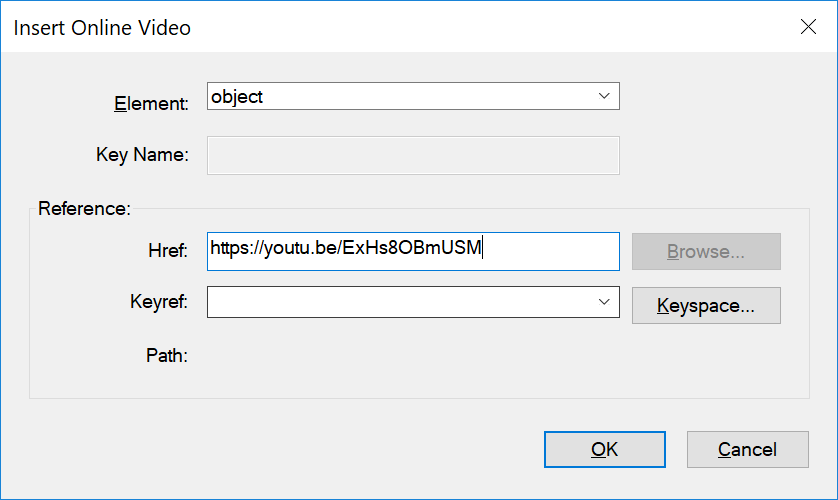Viewport: 838px width, 500px height.
Task: Click the grayed-out Key Name field
Action: (413, 155)
